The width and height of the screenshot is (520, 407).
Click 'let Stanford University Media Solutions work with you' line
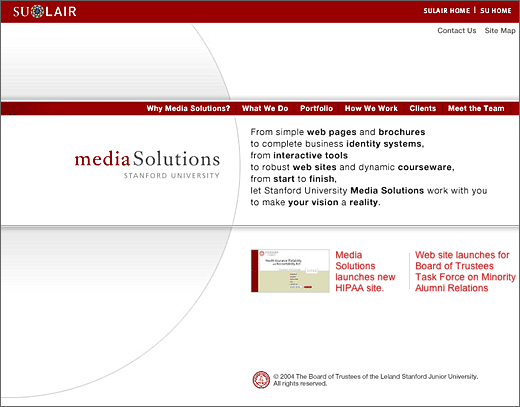pyautogui.click(x=369, y=191)
